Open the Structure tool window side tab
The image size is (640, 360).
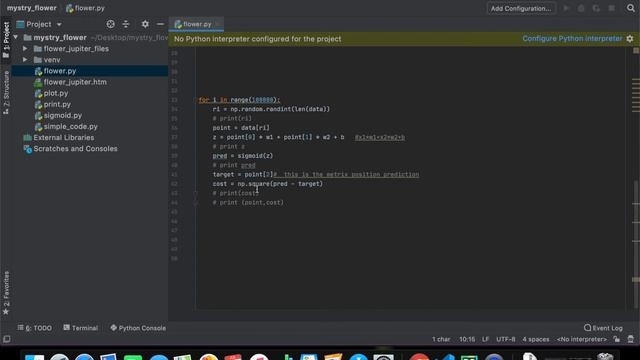pos(6,92)
